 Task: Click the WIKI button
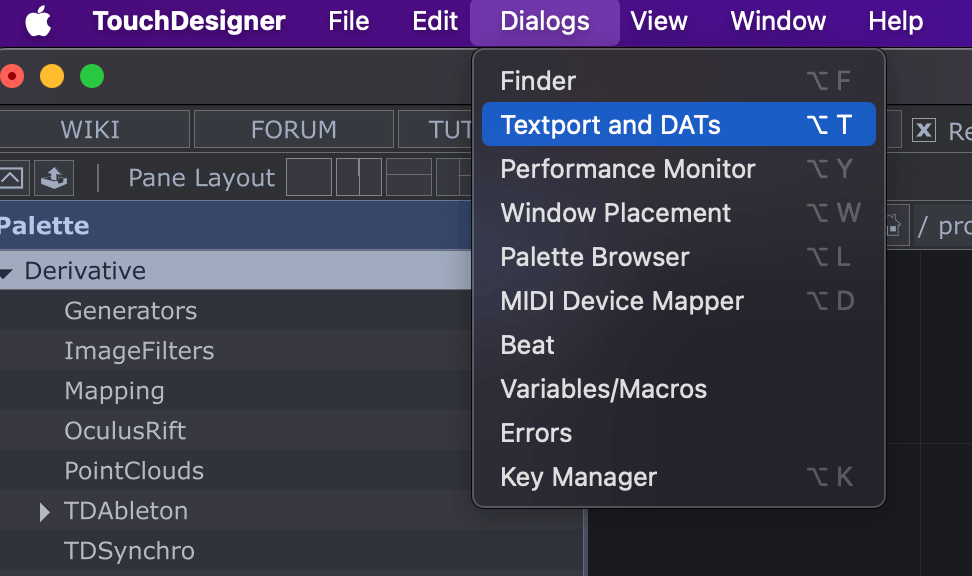tap(94, 130)
